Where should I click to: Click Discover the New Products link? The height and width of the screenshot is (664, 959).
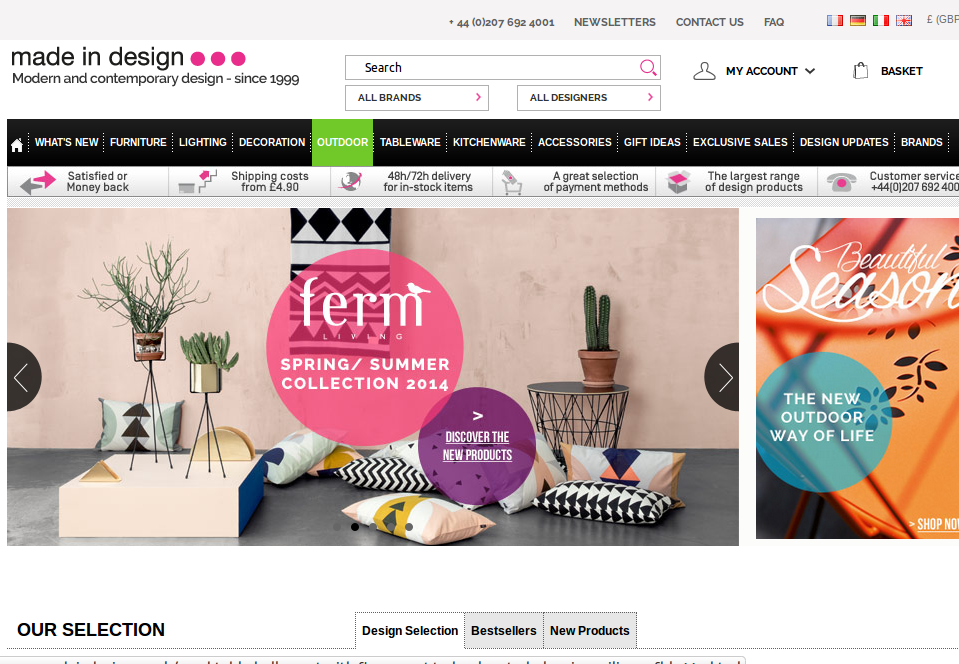tap(477, 446)
